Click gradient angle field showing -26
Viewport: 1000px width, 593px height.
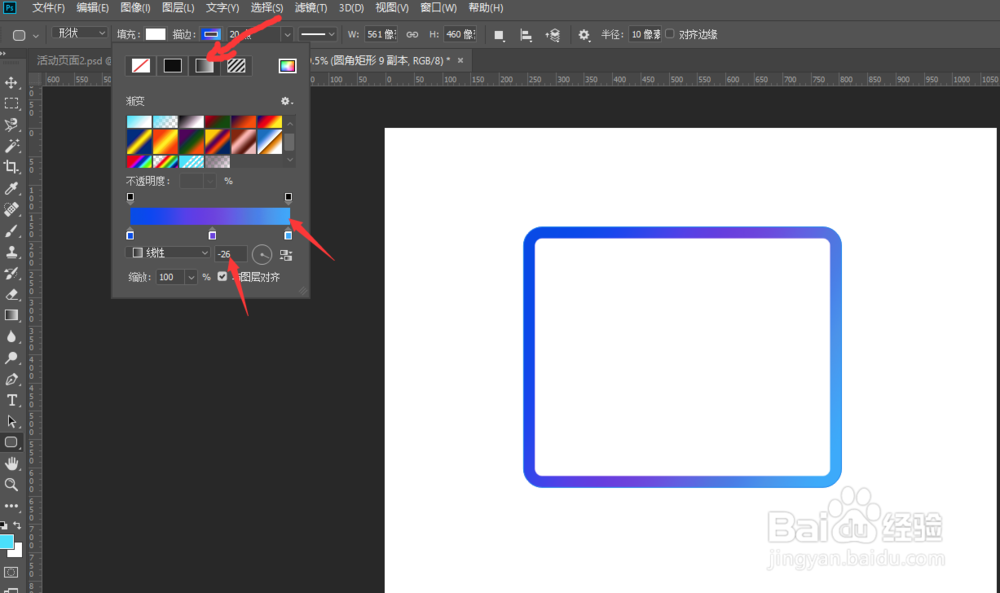[x=230, y=254]
